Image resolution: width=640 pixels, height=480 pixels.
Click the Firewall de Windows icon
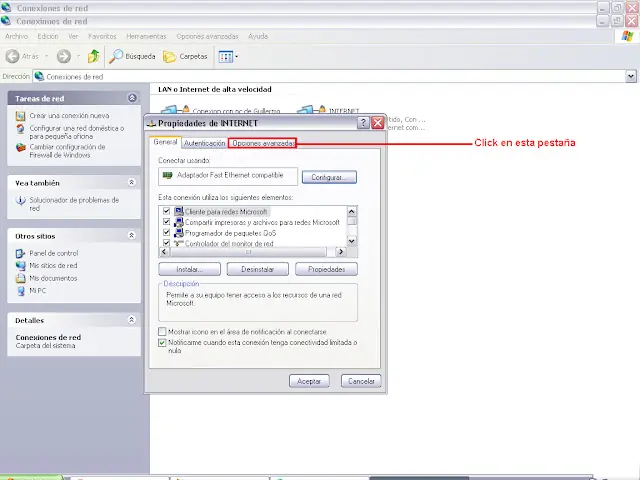20,147
